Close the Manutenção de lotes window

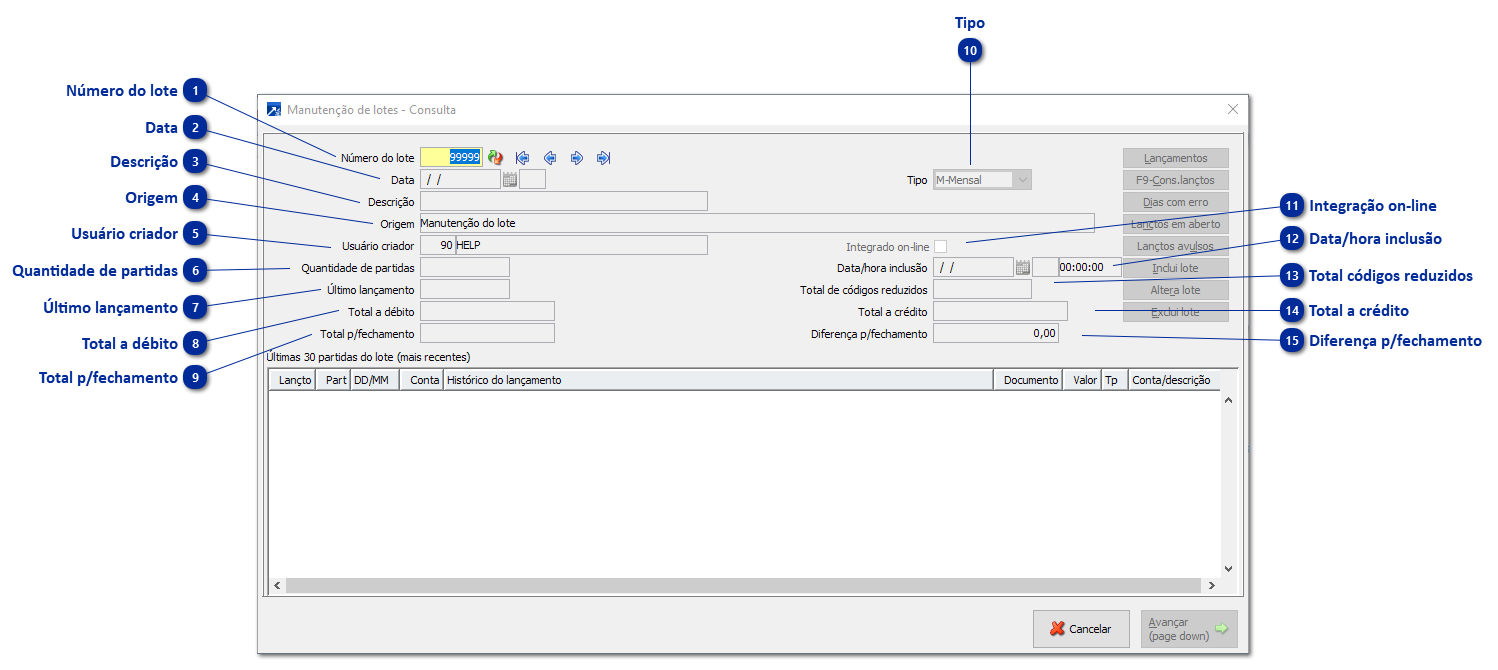(1232, 109)
